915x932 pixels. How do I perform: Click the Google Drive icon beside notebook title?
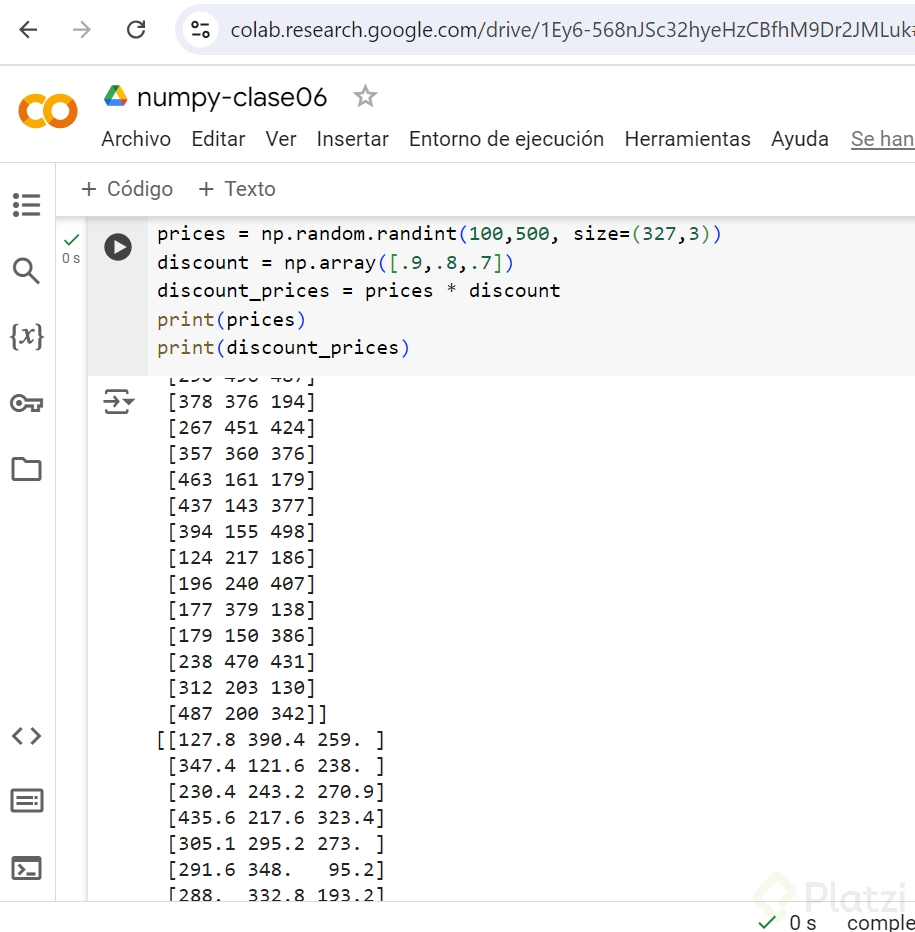pos(115,96)
